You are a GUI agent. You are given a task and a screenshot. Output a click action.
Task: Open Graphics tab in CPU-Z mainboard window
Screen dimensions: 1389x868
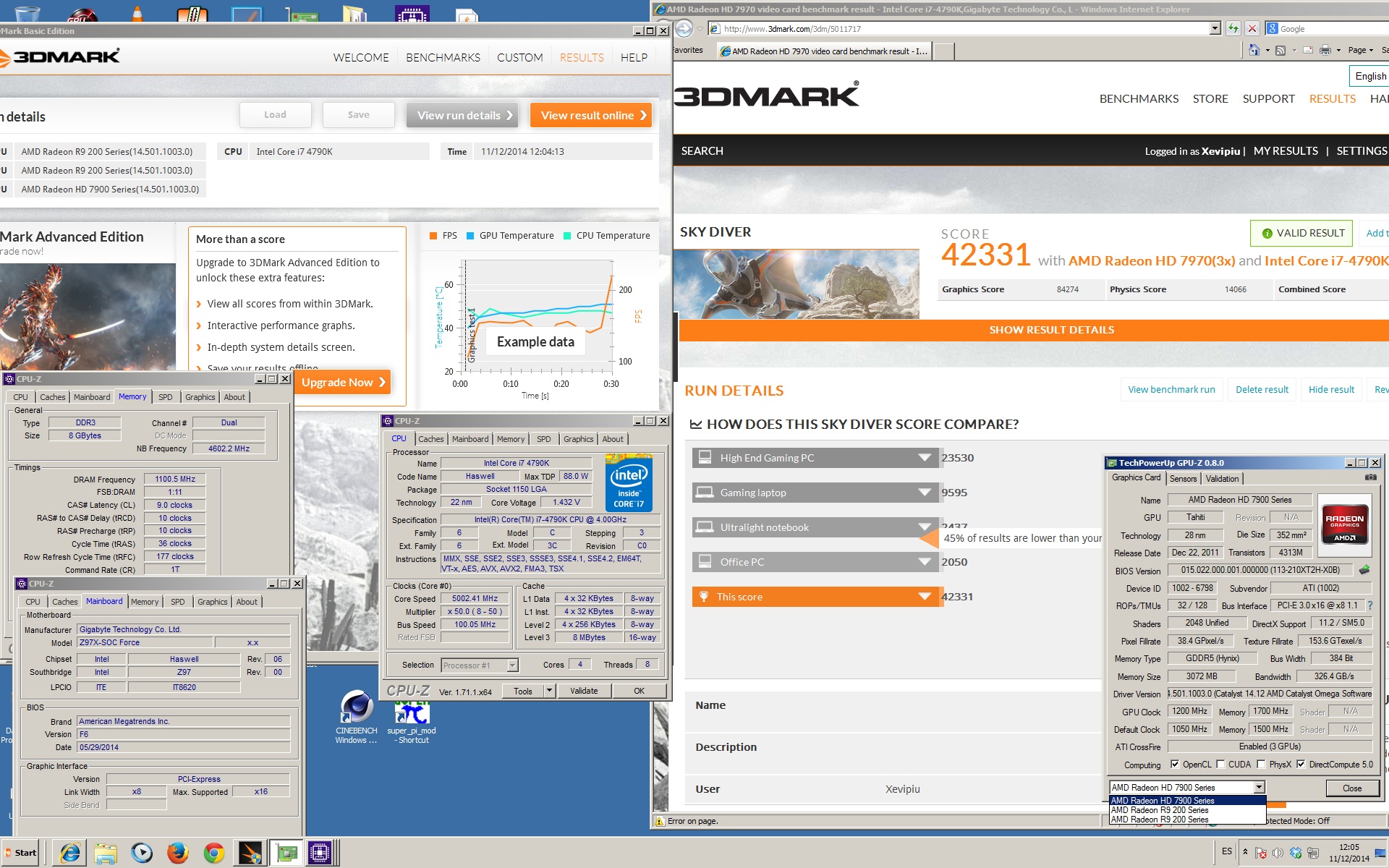(212, 602)
